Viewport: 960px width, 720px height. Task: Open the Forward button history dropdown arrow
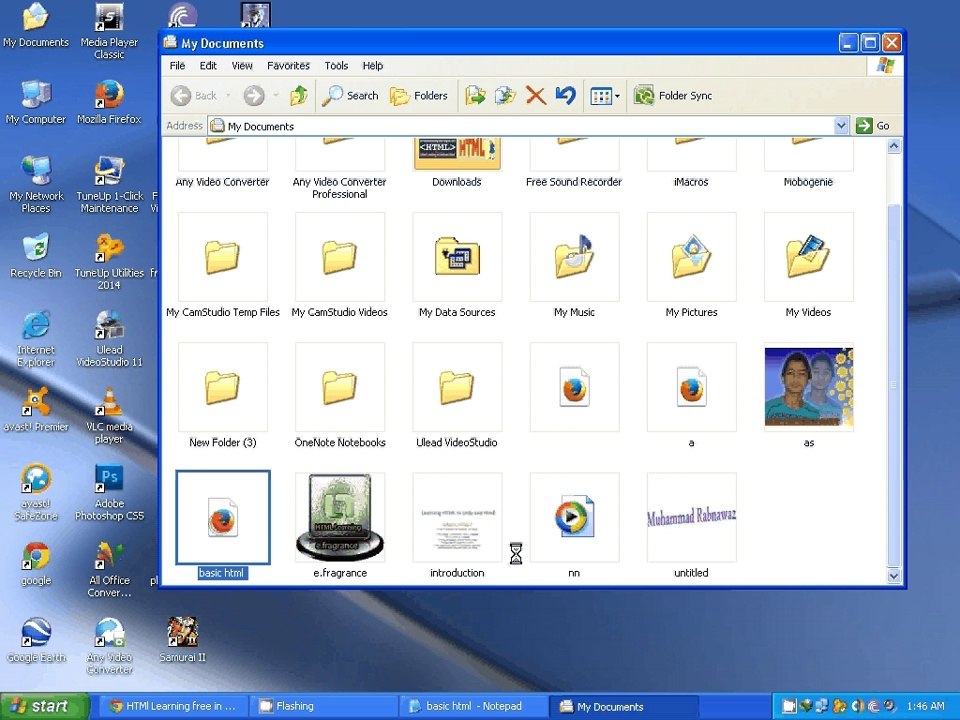tap(275, 96)
